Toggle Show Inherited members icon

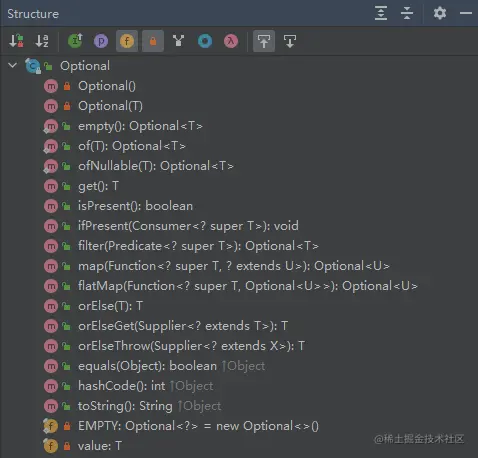pos(75,41)
